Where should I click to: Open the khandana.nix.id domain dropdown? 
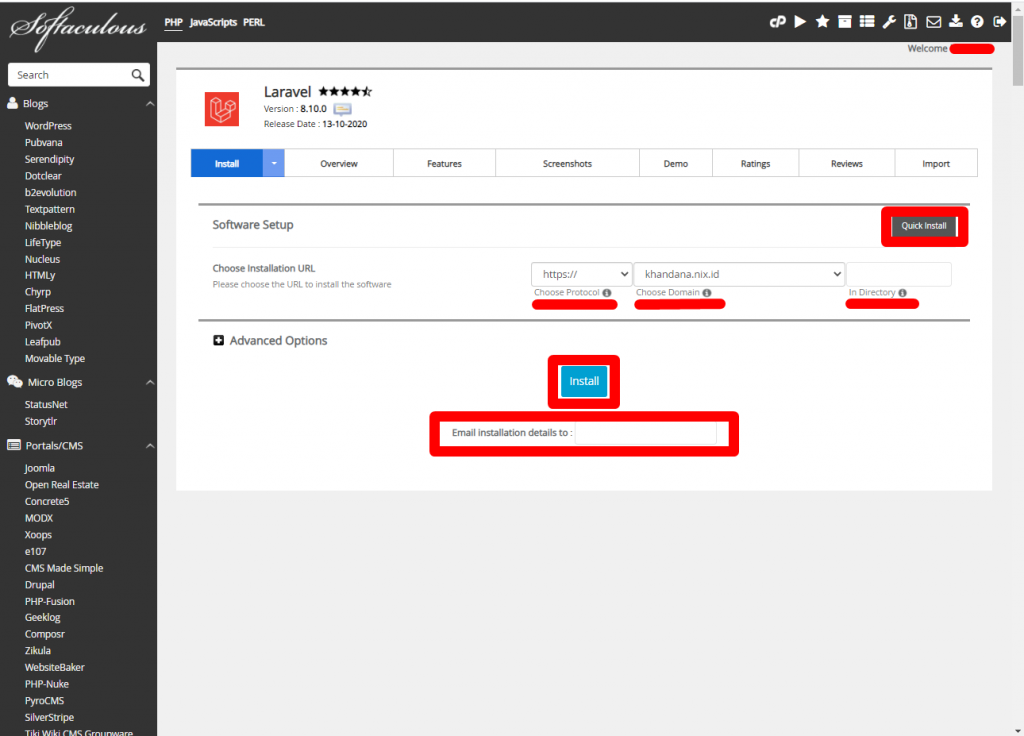pyautogui.click(x=739, y=273)
